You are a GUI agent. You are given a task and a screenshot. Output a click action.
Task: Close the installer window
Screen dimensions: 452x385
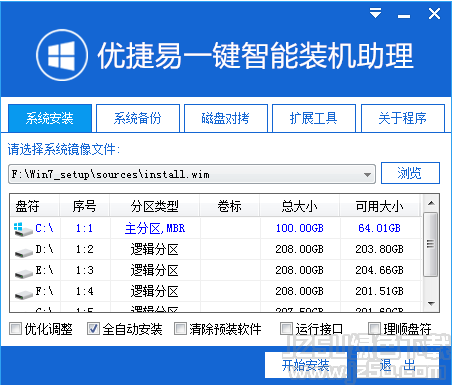click(x=434, y=14)
